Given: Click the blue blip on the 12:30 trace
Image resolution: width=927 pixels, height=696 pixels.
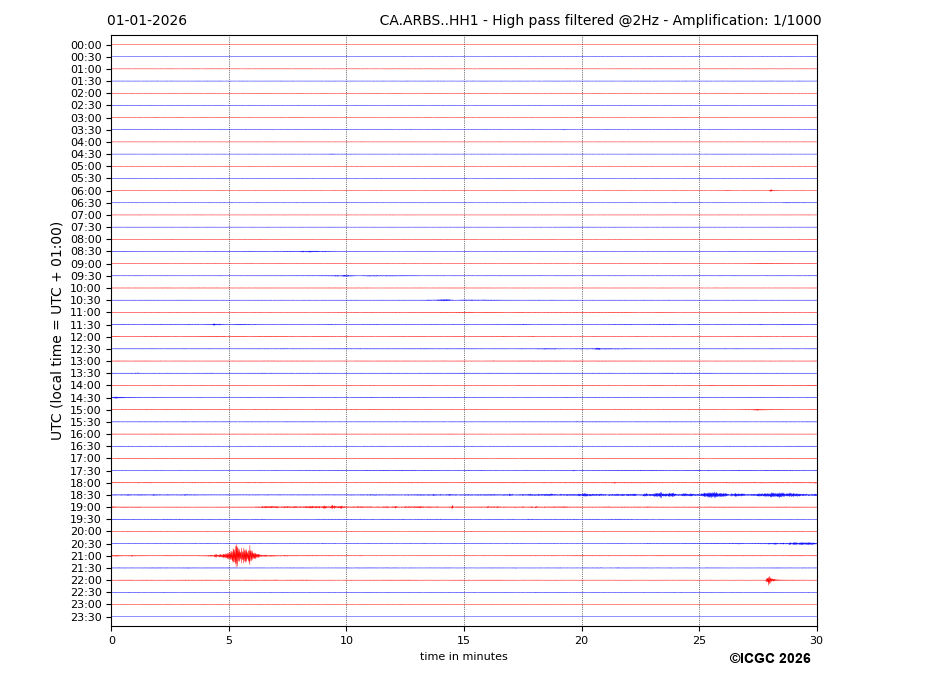Looking at the screenshot, I should [597, 349].
